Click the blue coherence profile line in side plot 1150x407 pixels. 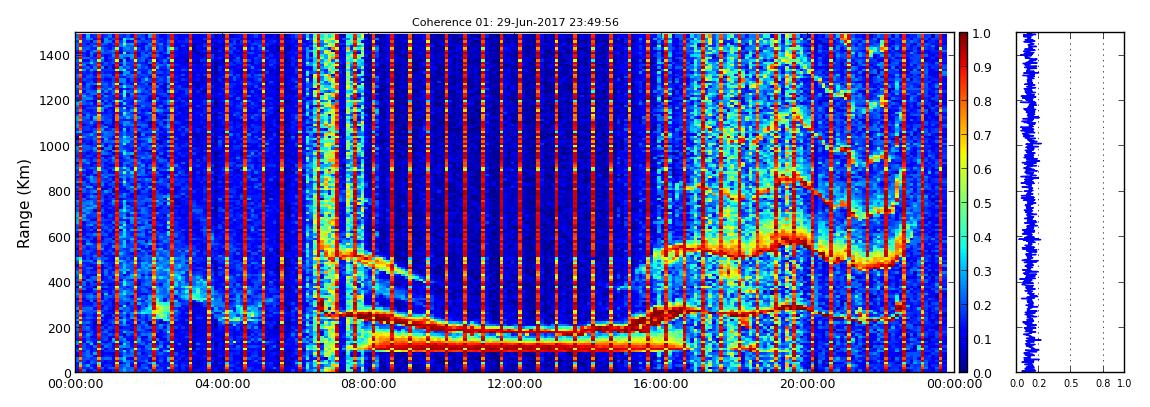point(1028,202)
